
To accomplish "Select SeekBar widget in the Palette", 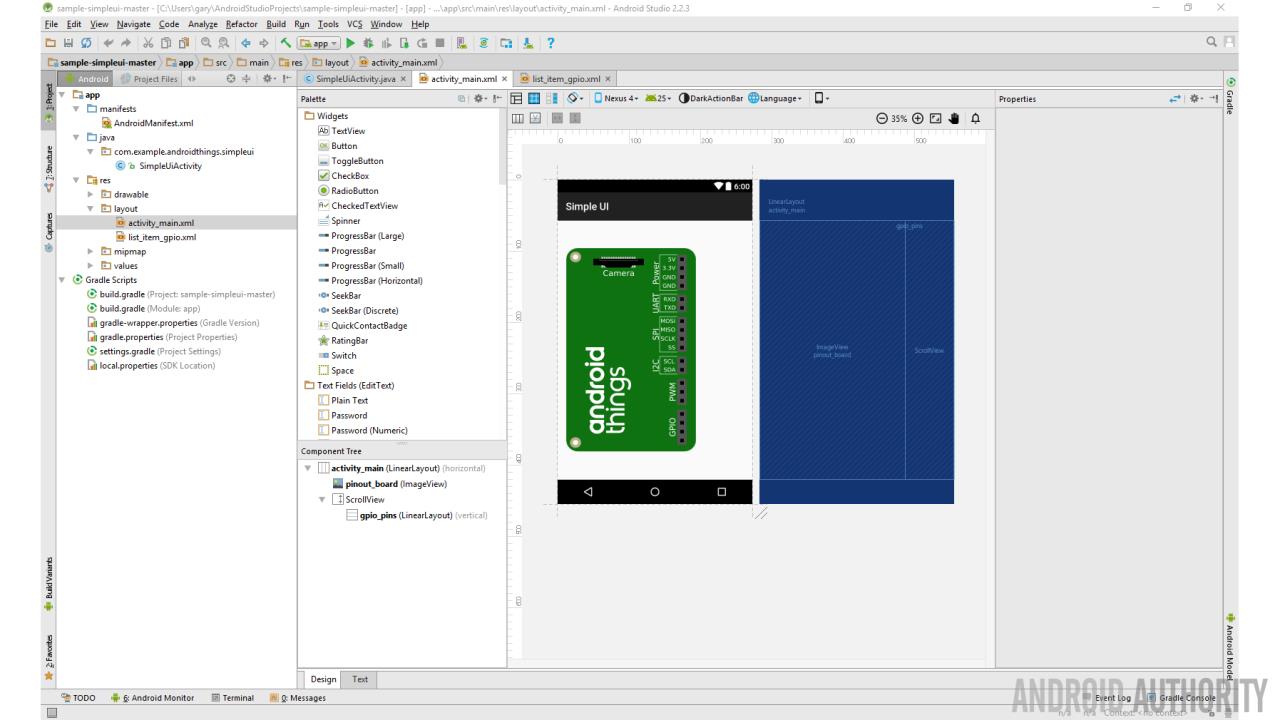I will (x=345, y=296).
